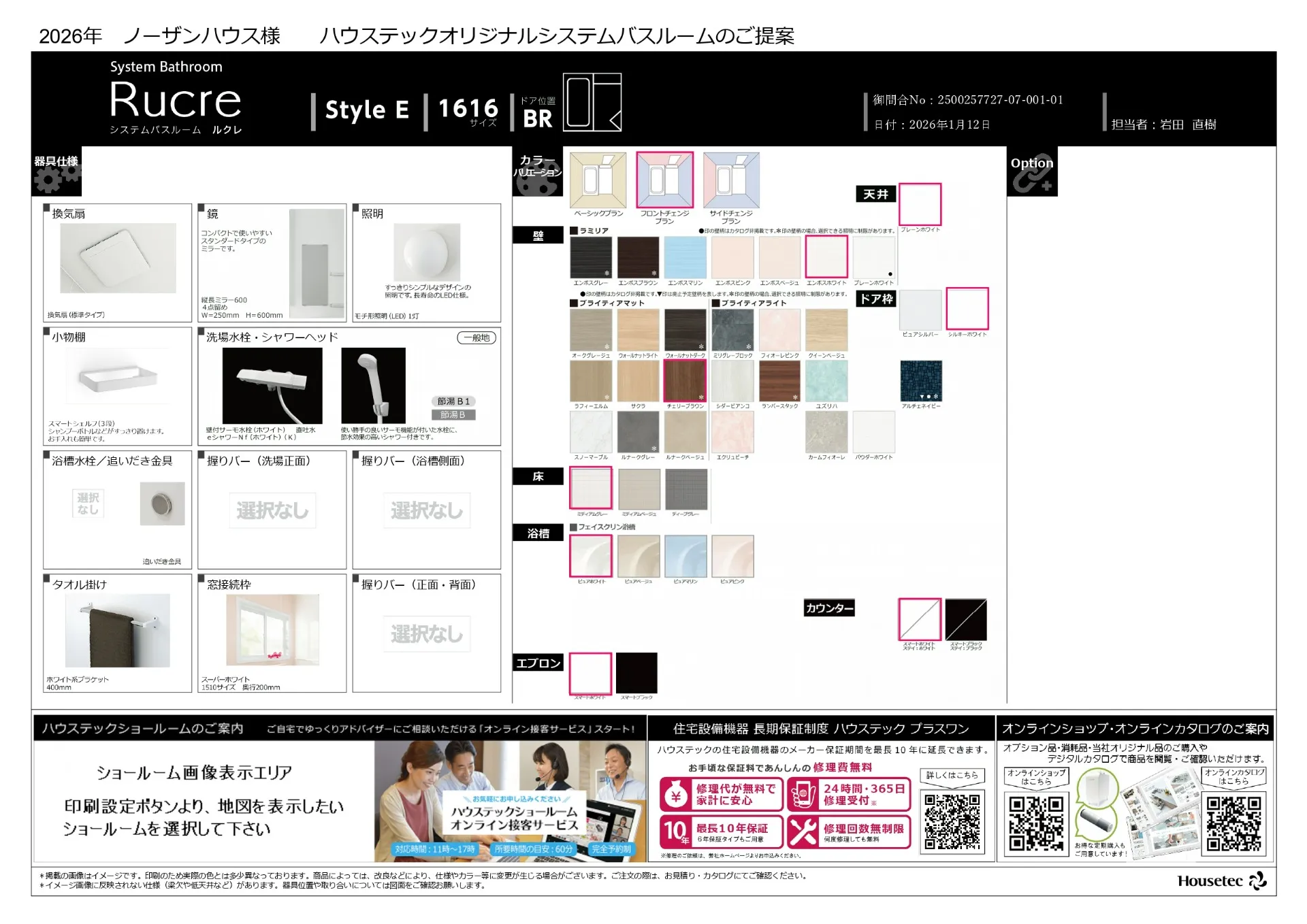Click 選択なし in 握りバー（洗場正面）

tap(272, 510)
